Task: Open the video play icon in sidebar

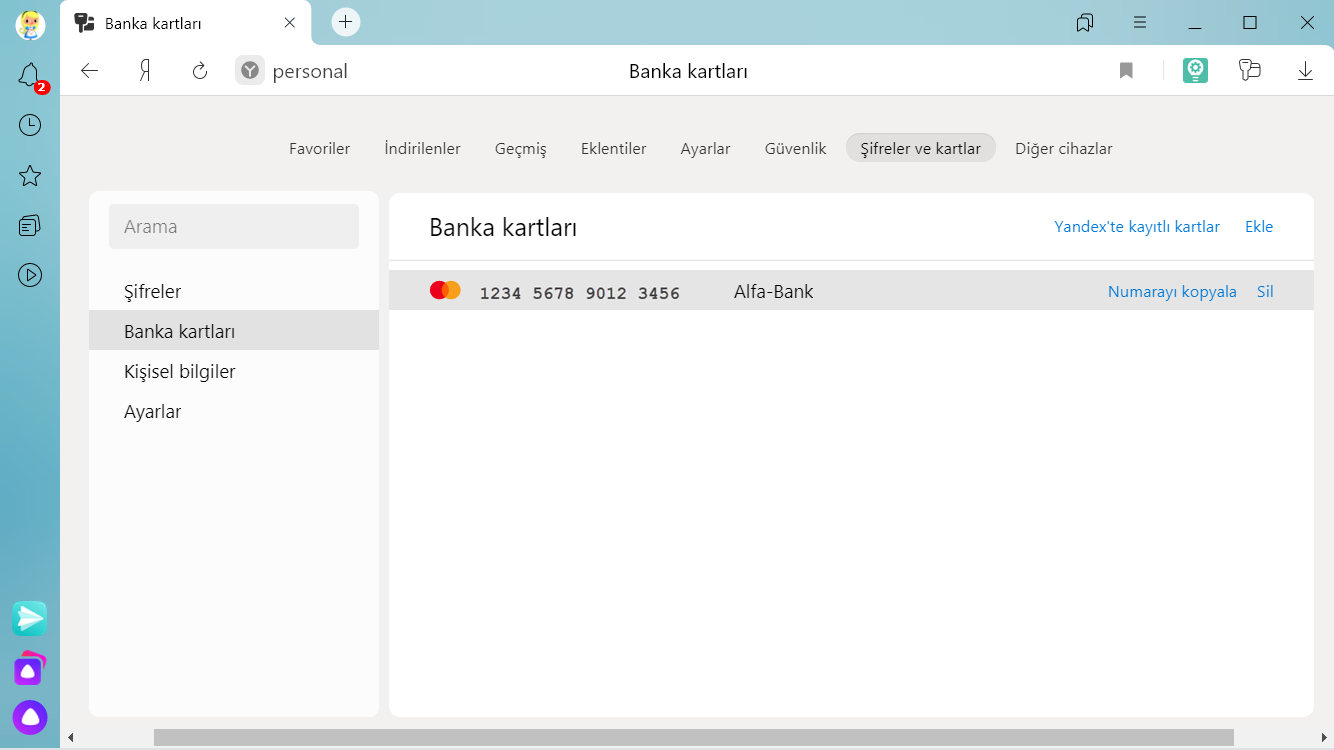Action: [30, 275]
